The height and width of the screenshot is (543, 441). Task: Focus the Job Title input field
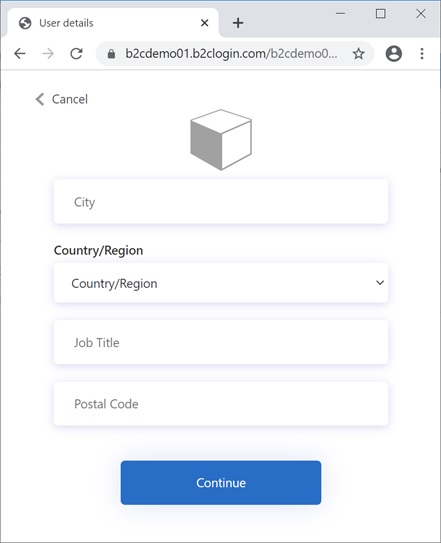221,342
